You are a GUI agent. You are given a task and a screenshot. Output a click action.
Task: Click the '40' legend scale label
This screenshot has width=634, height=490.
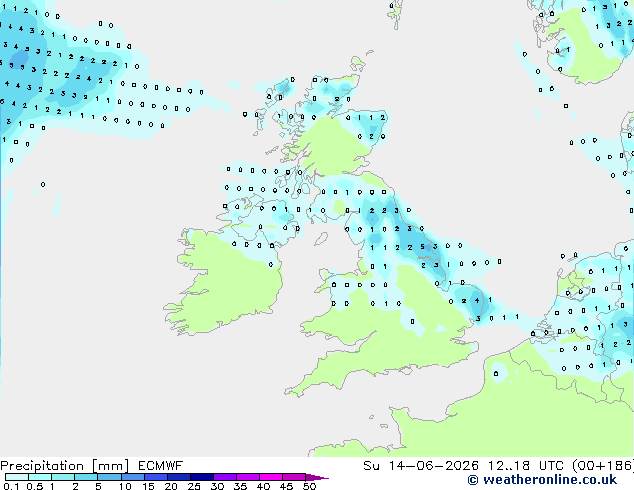[263, 486]
